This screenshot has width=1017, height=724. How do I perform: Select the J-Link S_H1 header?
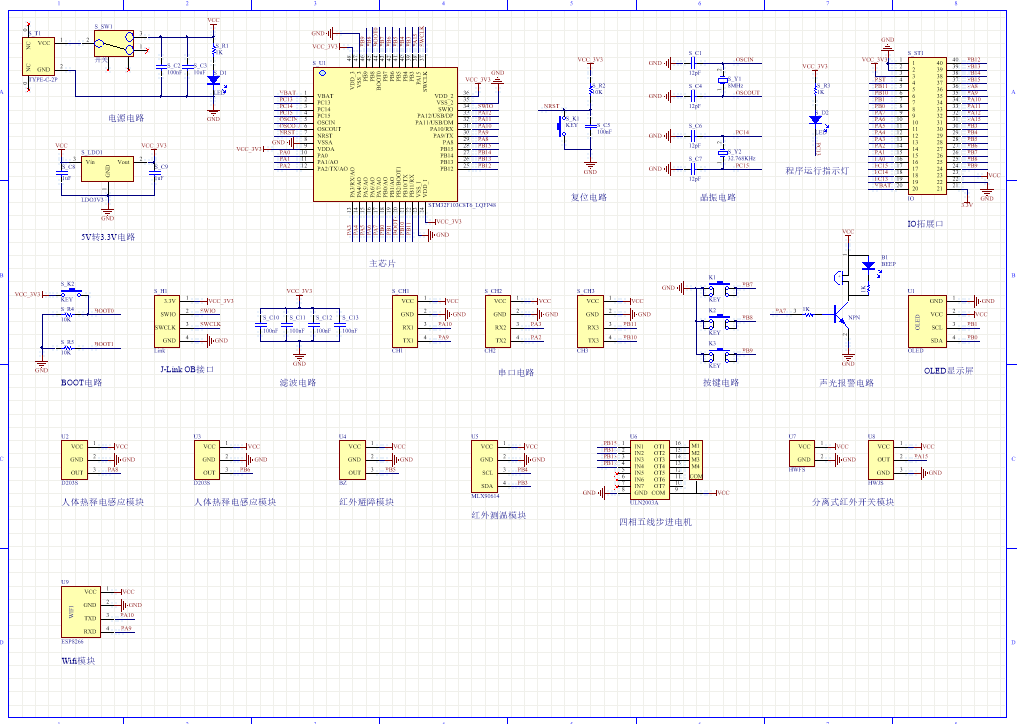169,320
